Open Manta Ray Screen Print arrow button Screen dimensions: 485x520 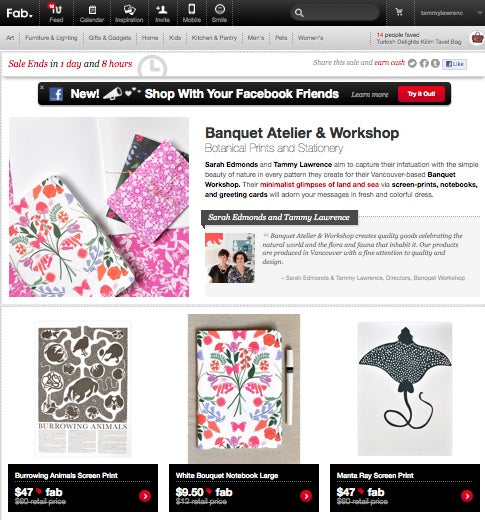[x=467, y=496]
